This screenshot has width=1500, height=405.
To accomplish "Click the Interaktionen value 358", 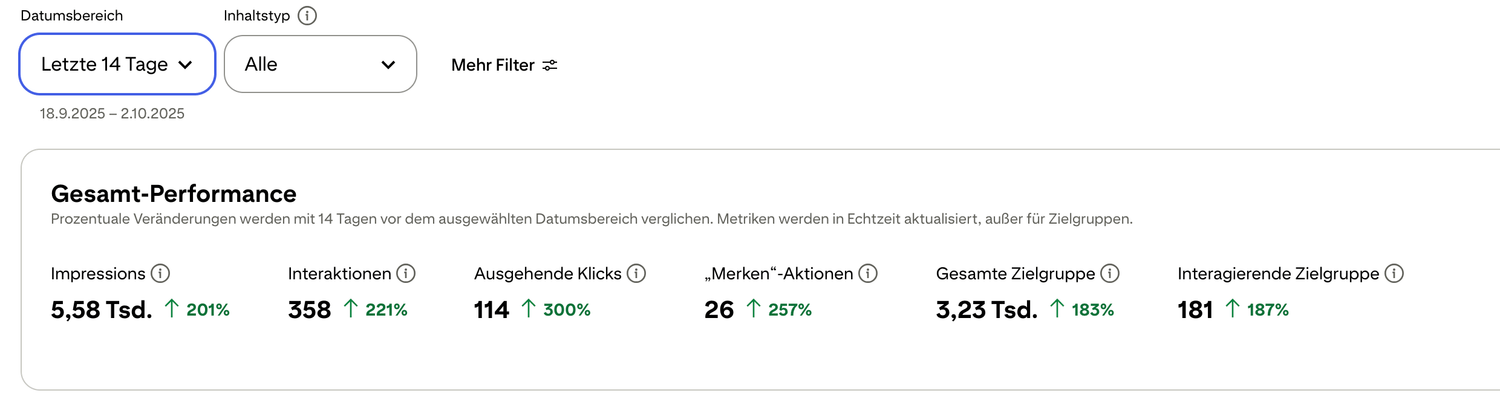I will pyautogui.click(x=309, y=310).
